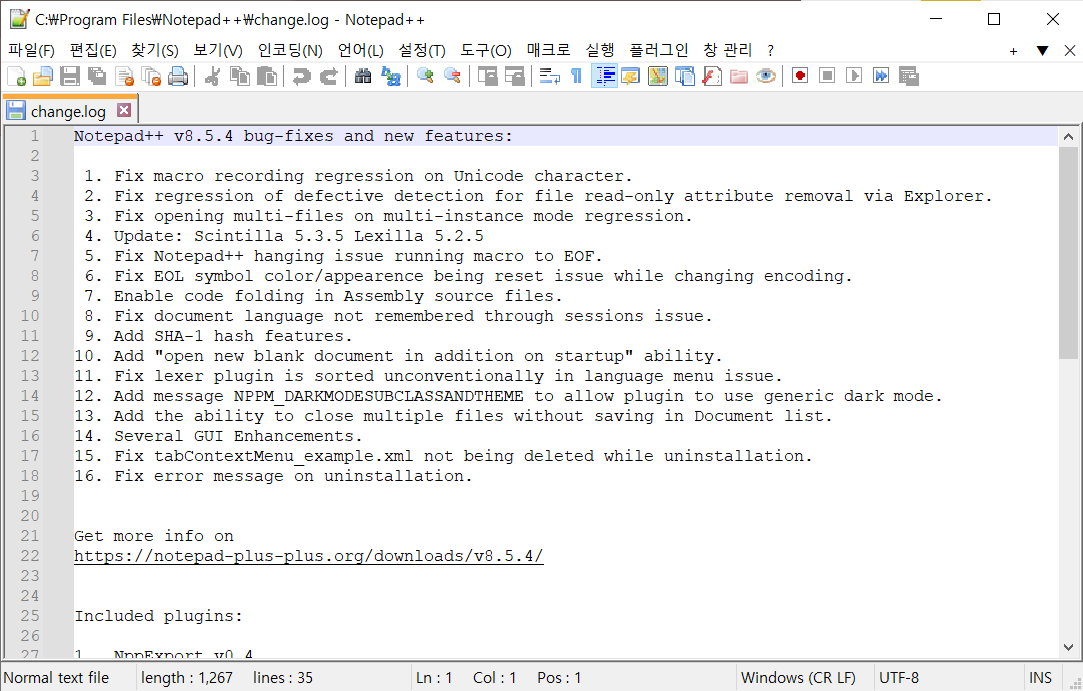Open the 파일(F) menu
Viewport: 1083px width, 691px height.
click(x=31, y=50)
